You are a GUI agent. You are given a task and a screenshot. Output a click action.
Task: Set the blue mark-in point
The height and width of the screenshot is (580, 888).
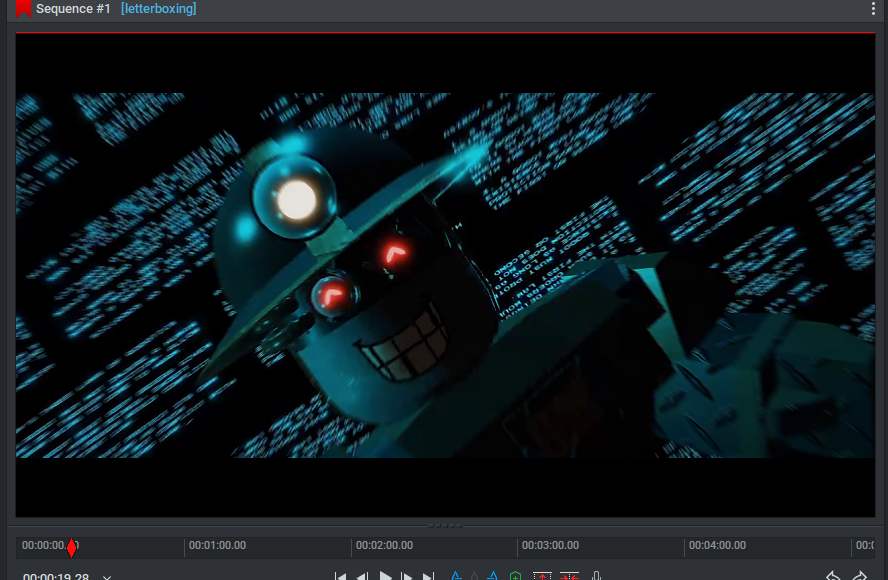point(456,576)
